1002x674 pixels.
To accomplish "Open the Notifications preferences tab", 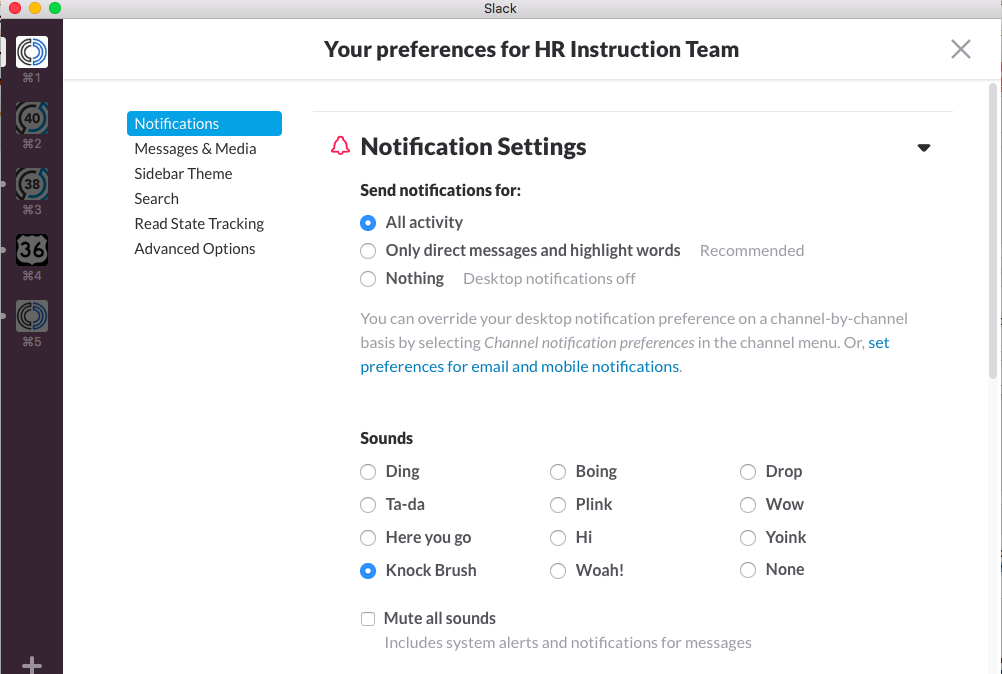I will [x=204, y=123].
